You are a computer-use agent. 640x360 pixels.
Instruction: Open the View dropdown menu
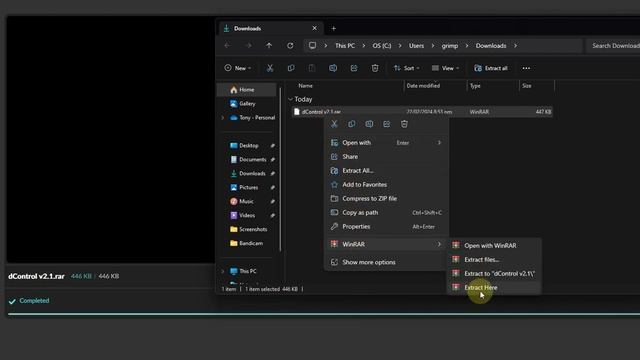click(446, 68)
